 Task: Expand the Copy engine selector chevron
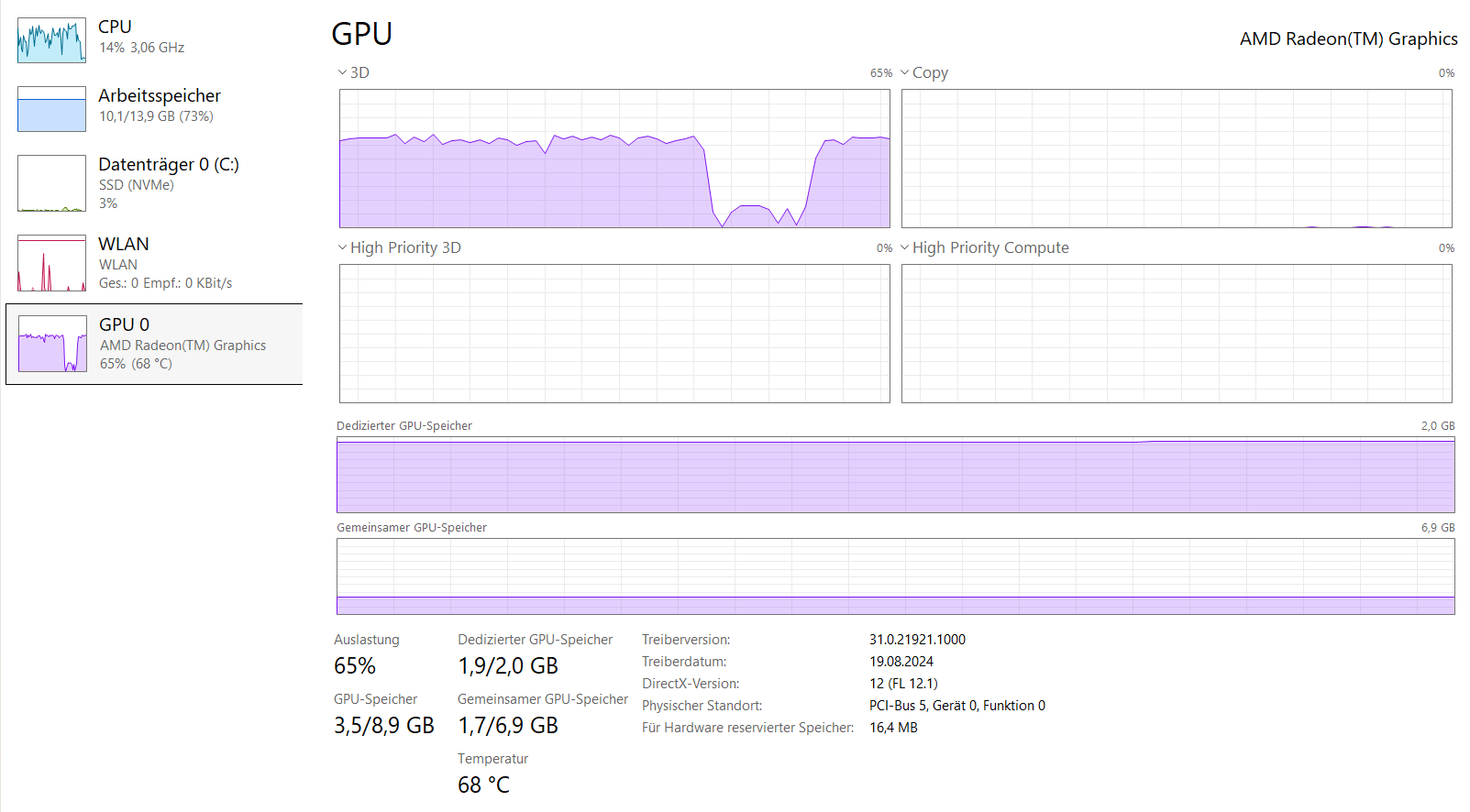tap(905, 72)
